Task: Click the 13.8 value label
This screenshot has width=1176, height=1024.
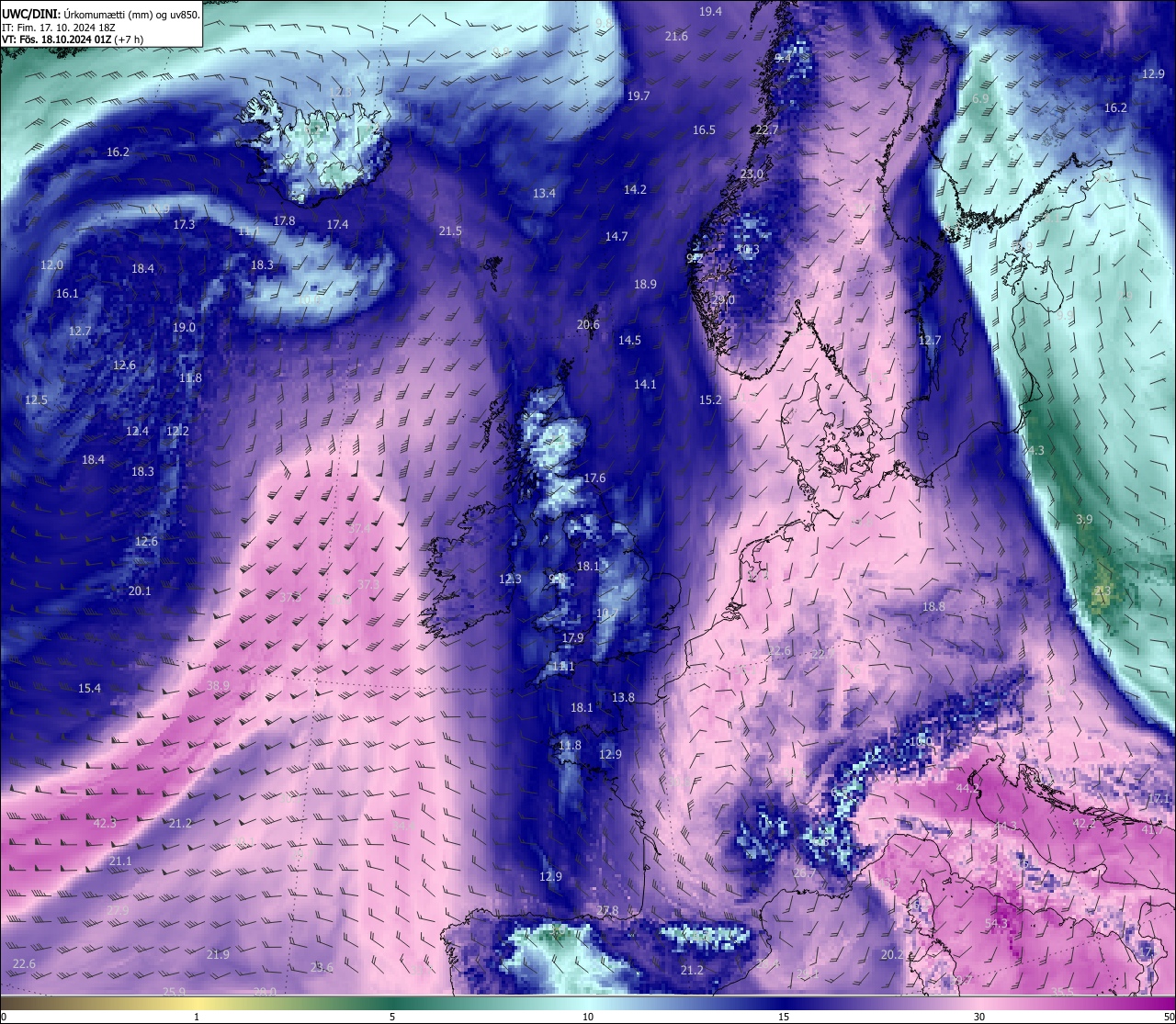Action: click(623, 697)
